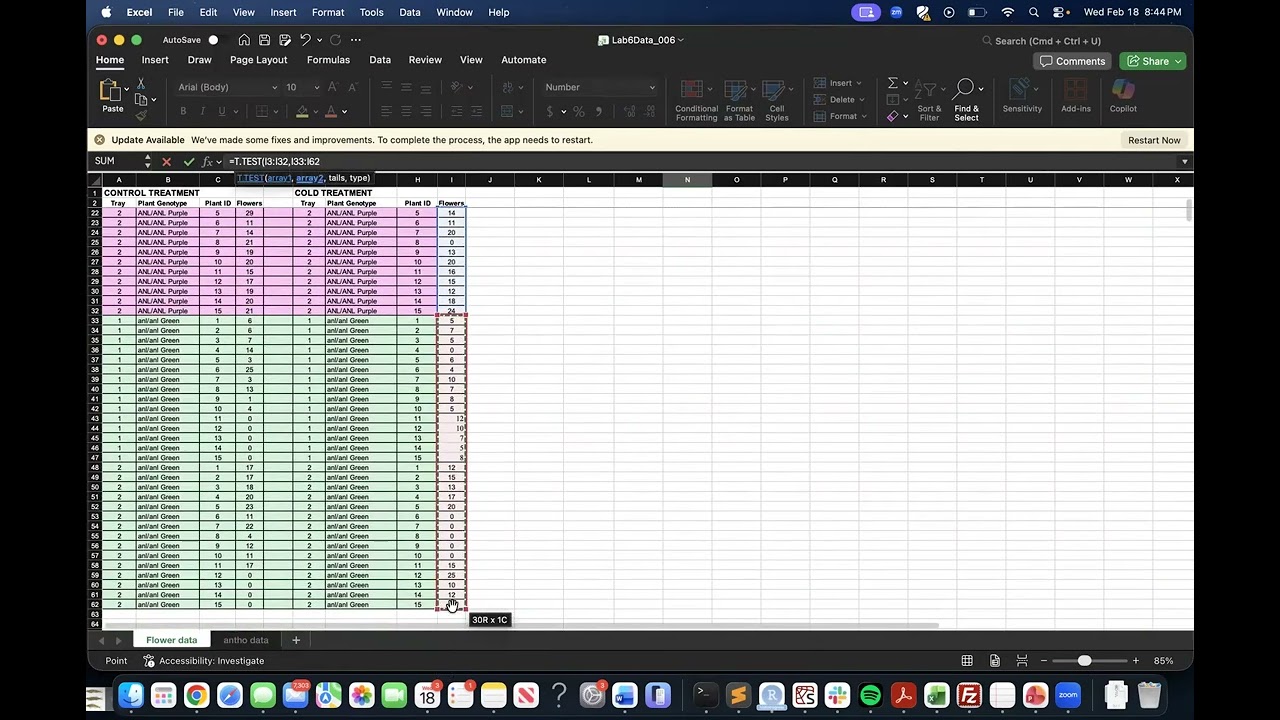
Task: Expand the Delete cells dropdown
Action: [862, 100]
